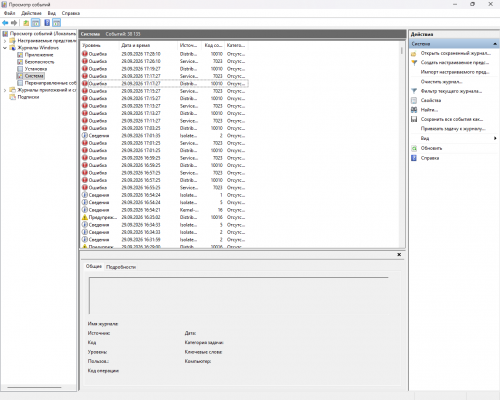The width and height of the screenshot is (500, 400).
Task: Click Сохранить все события floppy icon
Action: (x=414, y=119)
